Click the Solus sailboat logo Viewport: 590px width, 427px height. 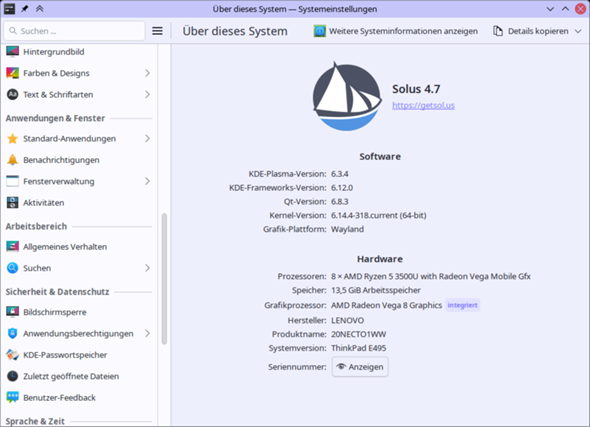pyautogui.click(x=347, y=97)
